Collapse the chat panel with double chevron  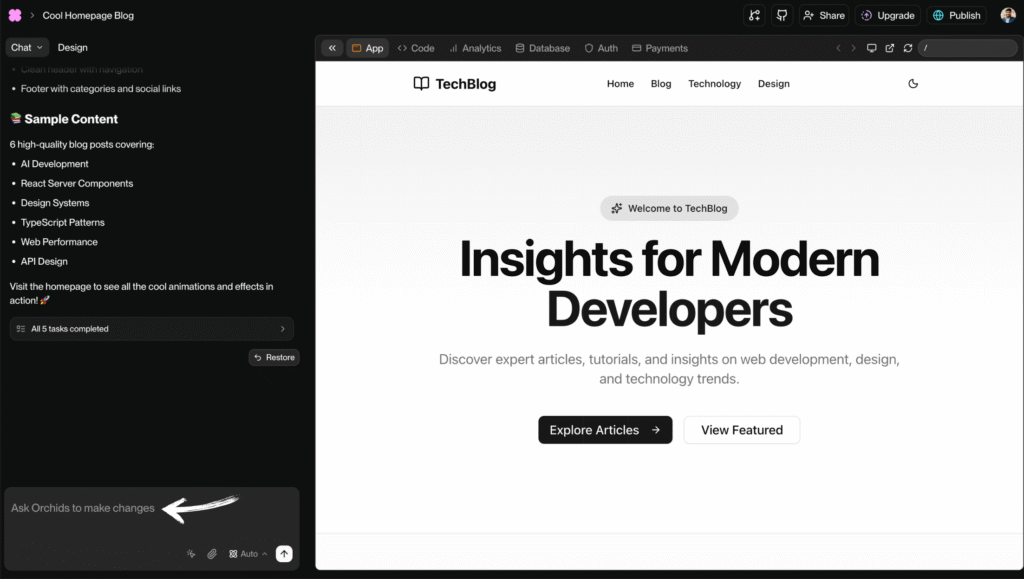[332, 48]
